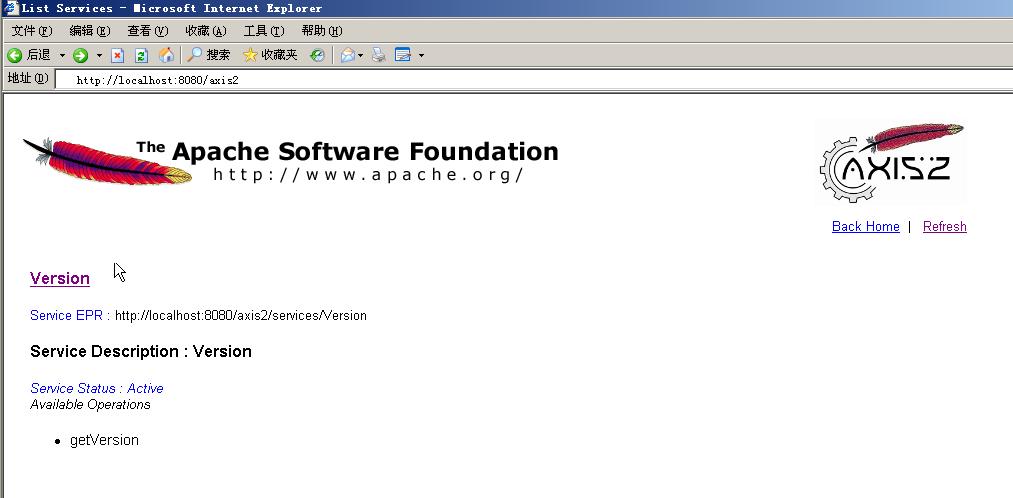Click the Home page icon
Screen dimensions: 1013x498
[x=166, y=56]
